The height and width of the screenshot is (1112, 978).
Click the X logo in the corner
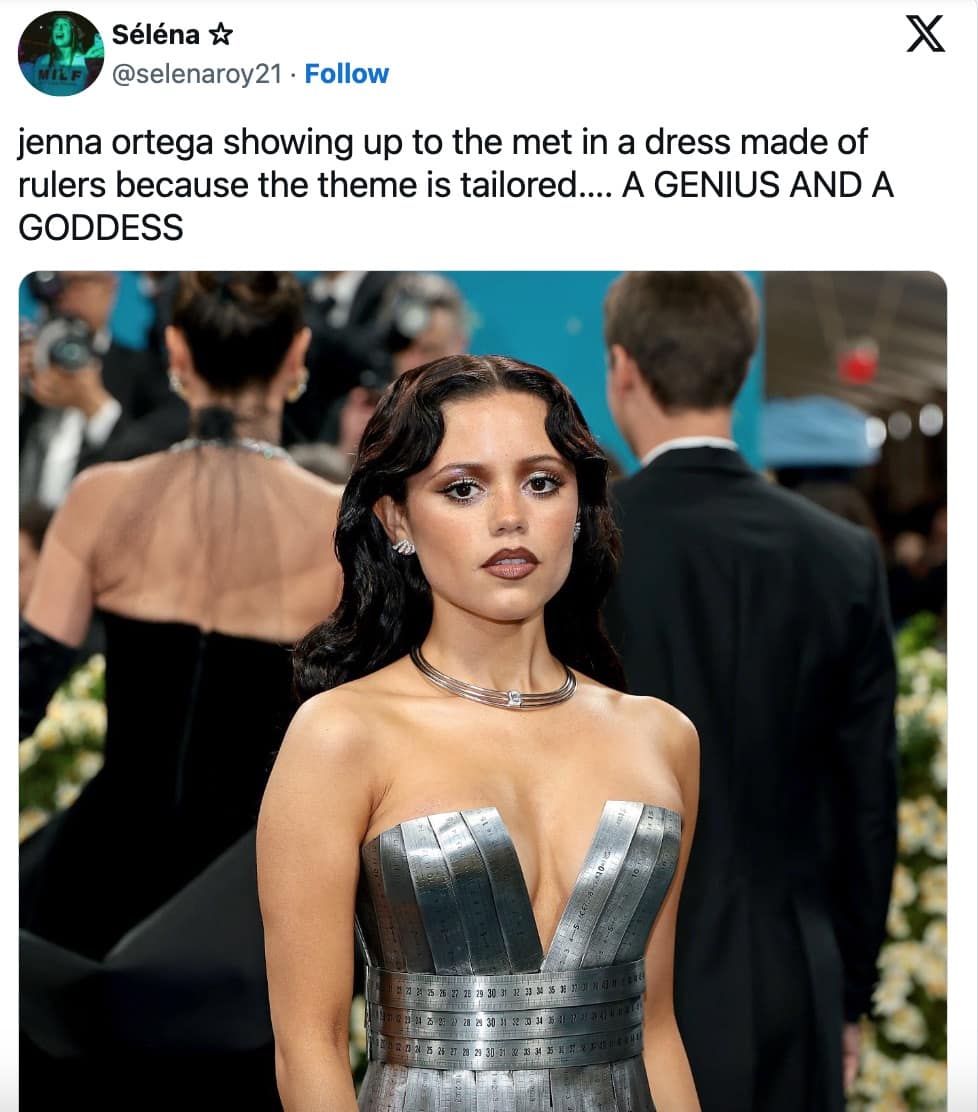pyautogui.click(x=926, y=33)
